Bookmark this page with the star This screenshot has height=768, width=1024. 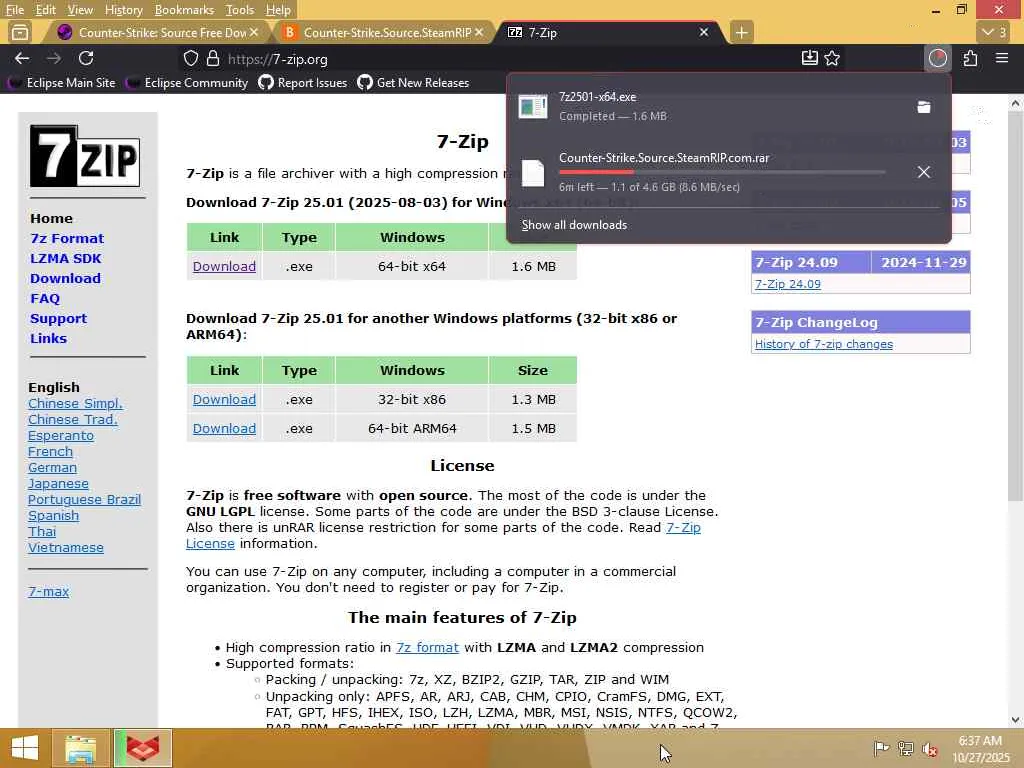coord(832,58)
